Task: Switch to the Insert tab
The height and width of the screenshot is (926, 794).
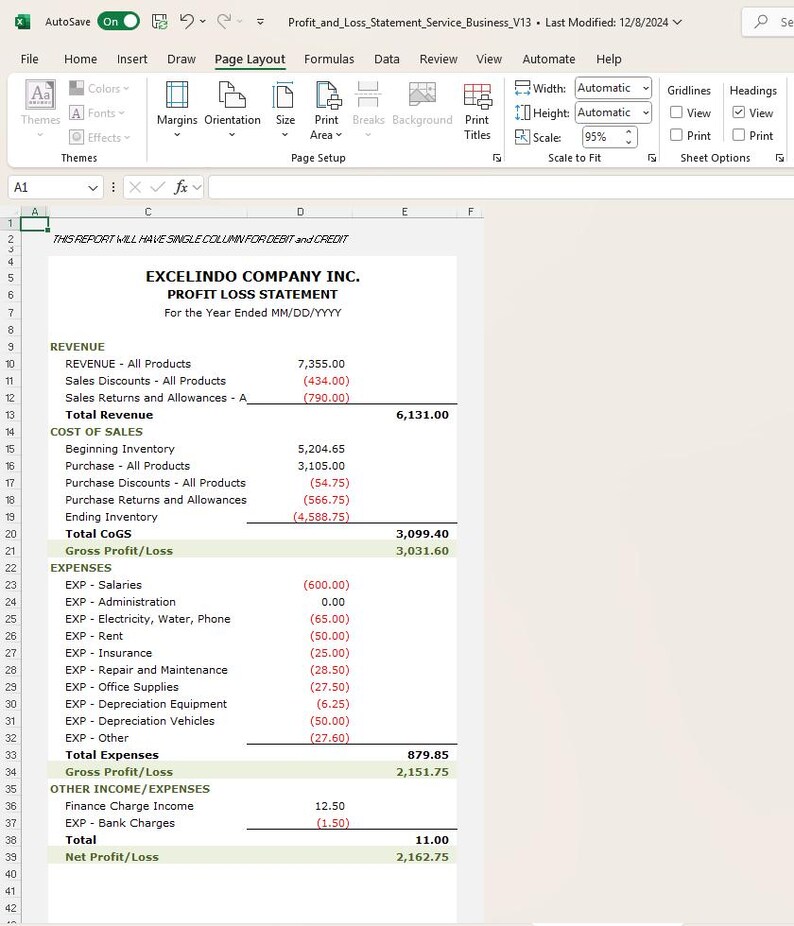Action: click(132, 59)
